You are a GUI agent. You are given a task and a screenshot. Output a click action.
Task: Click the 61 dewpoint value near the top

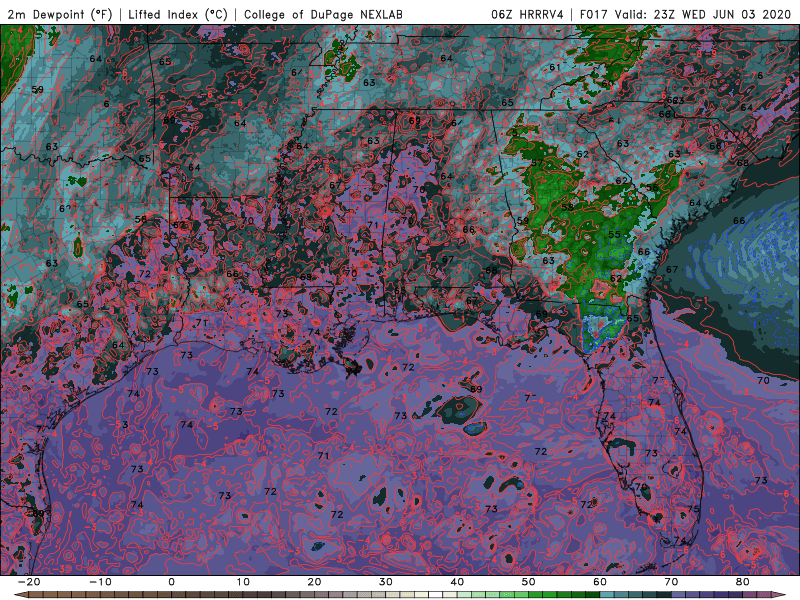(555, 67)
